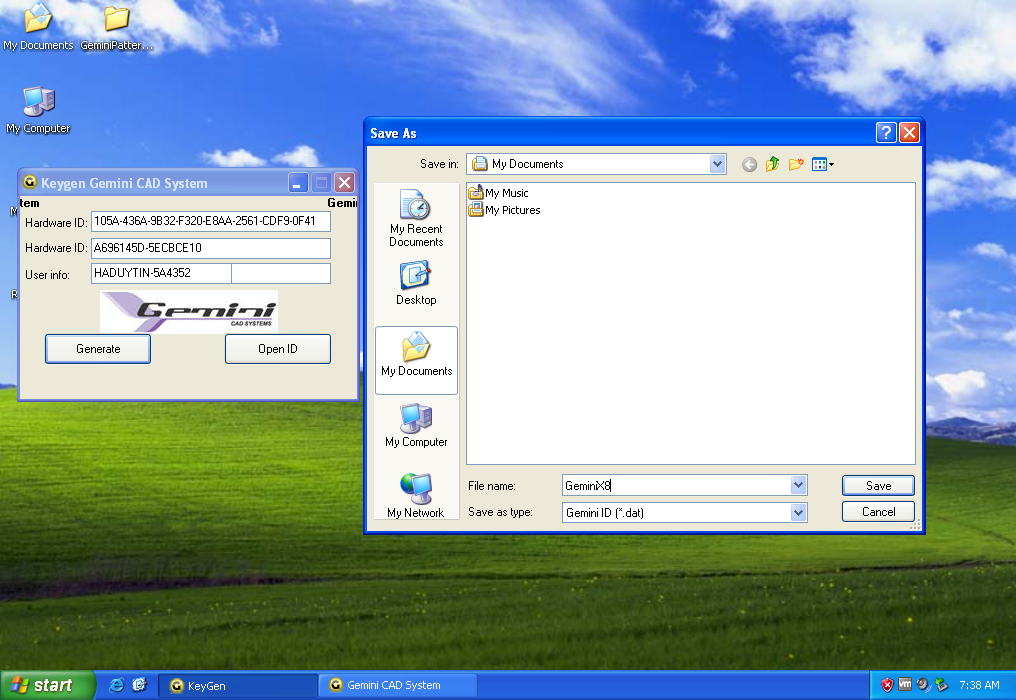Go to My Computer in the places bar

click(x=416, y=425)
